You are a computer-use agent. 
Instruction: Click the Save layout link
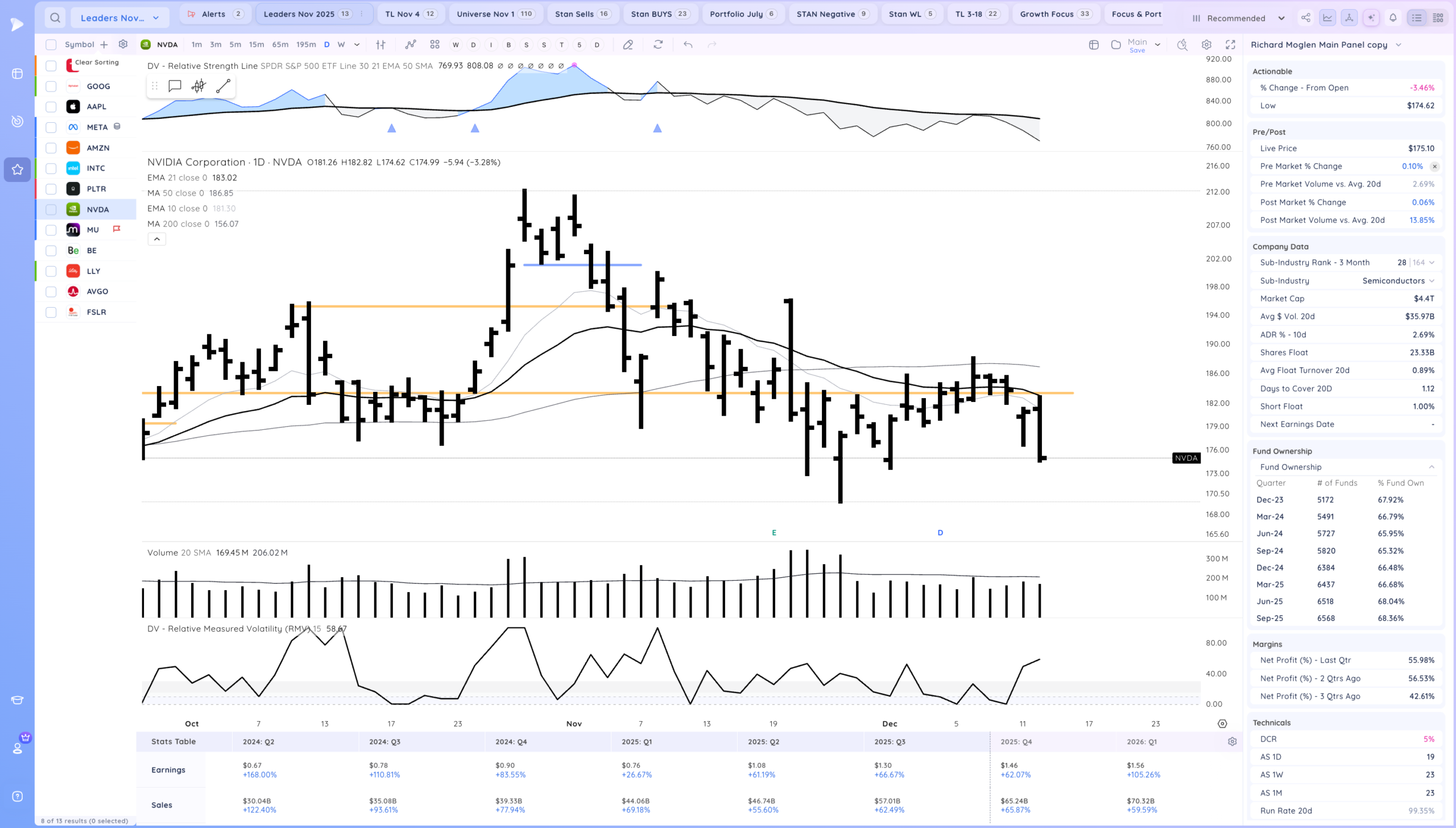coord(1137,51)
